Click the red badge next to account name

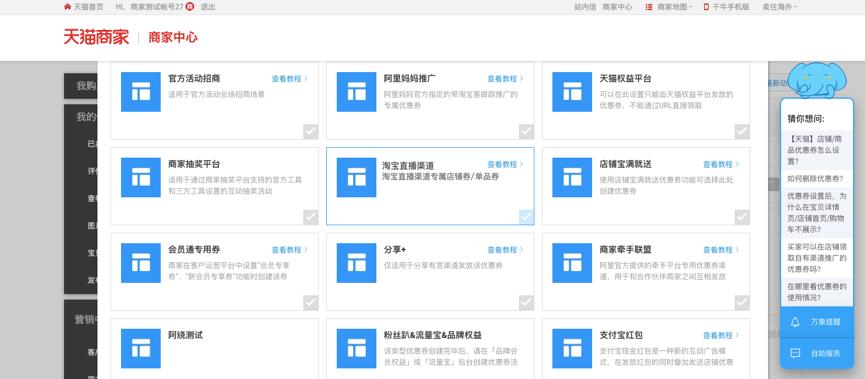coord(190,7)
